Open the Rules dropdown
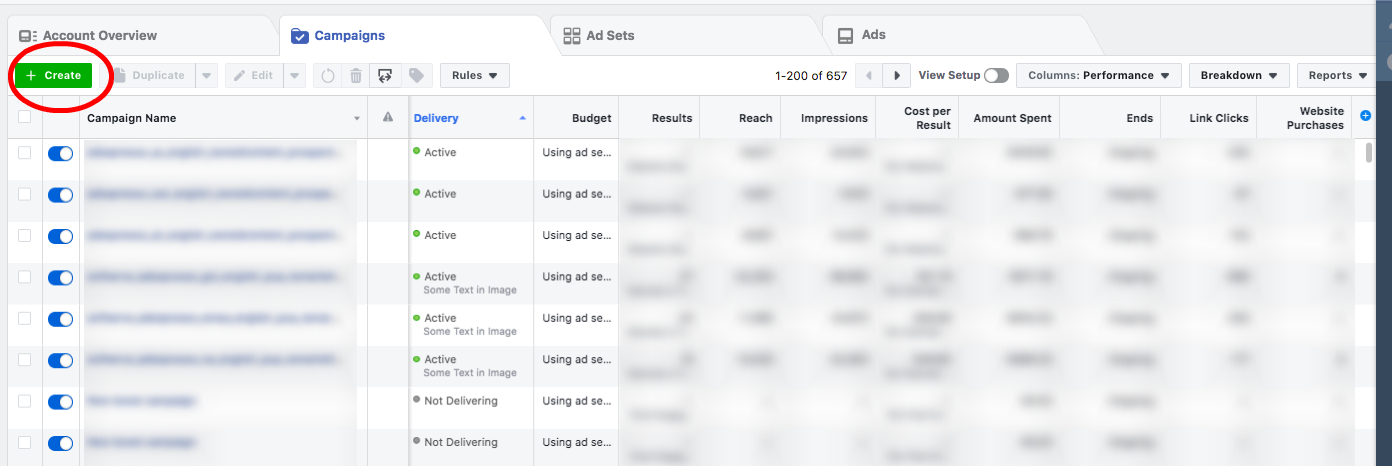 click(475, 75)
